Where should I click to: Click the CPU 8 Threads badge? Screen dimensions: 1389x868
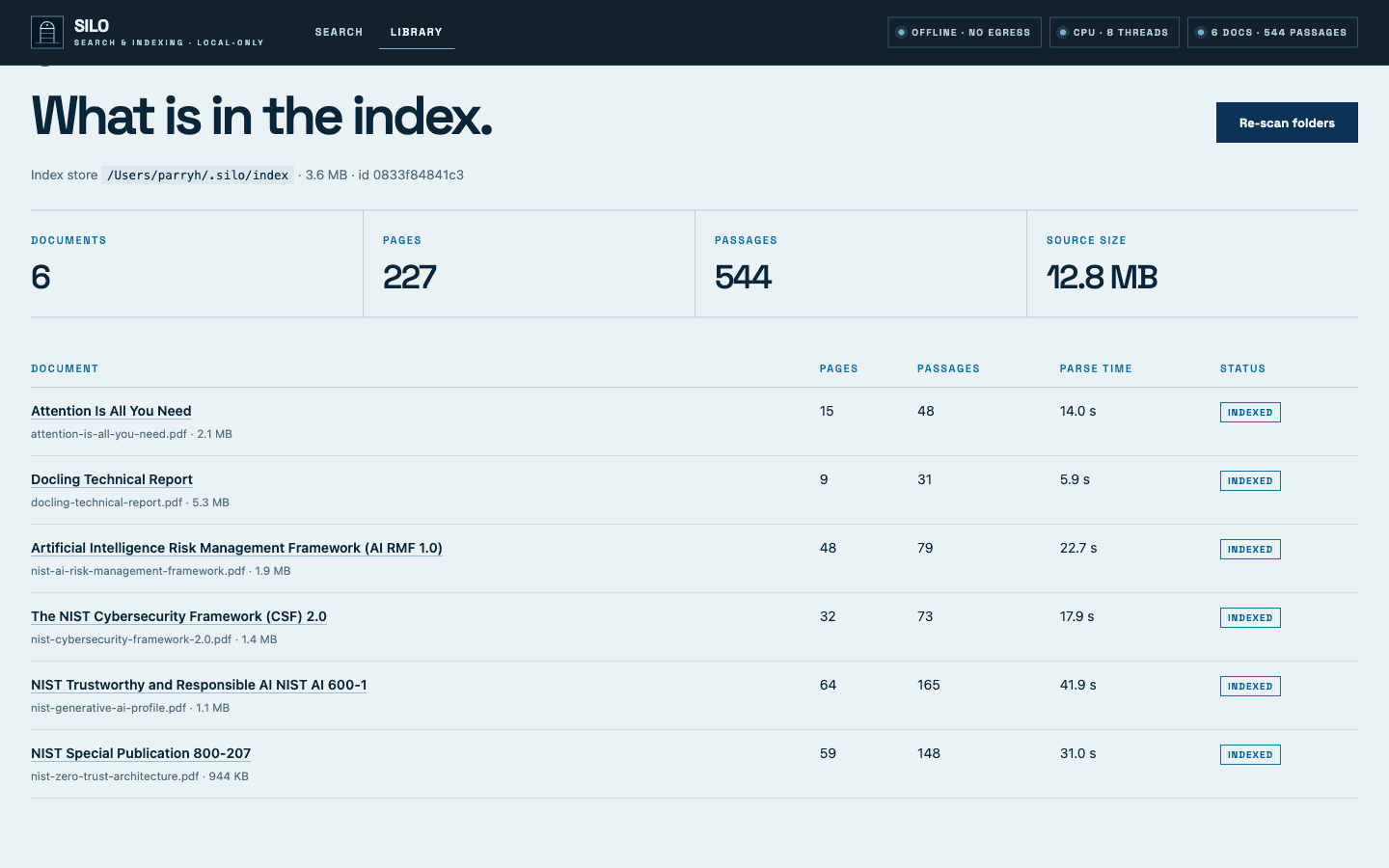[x=1114, y=32]
